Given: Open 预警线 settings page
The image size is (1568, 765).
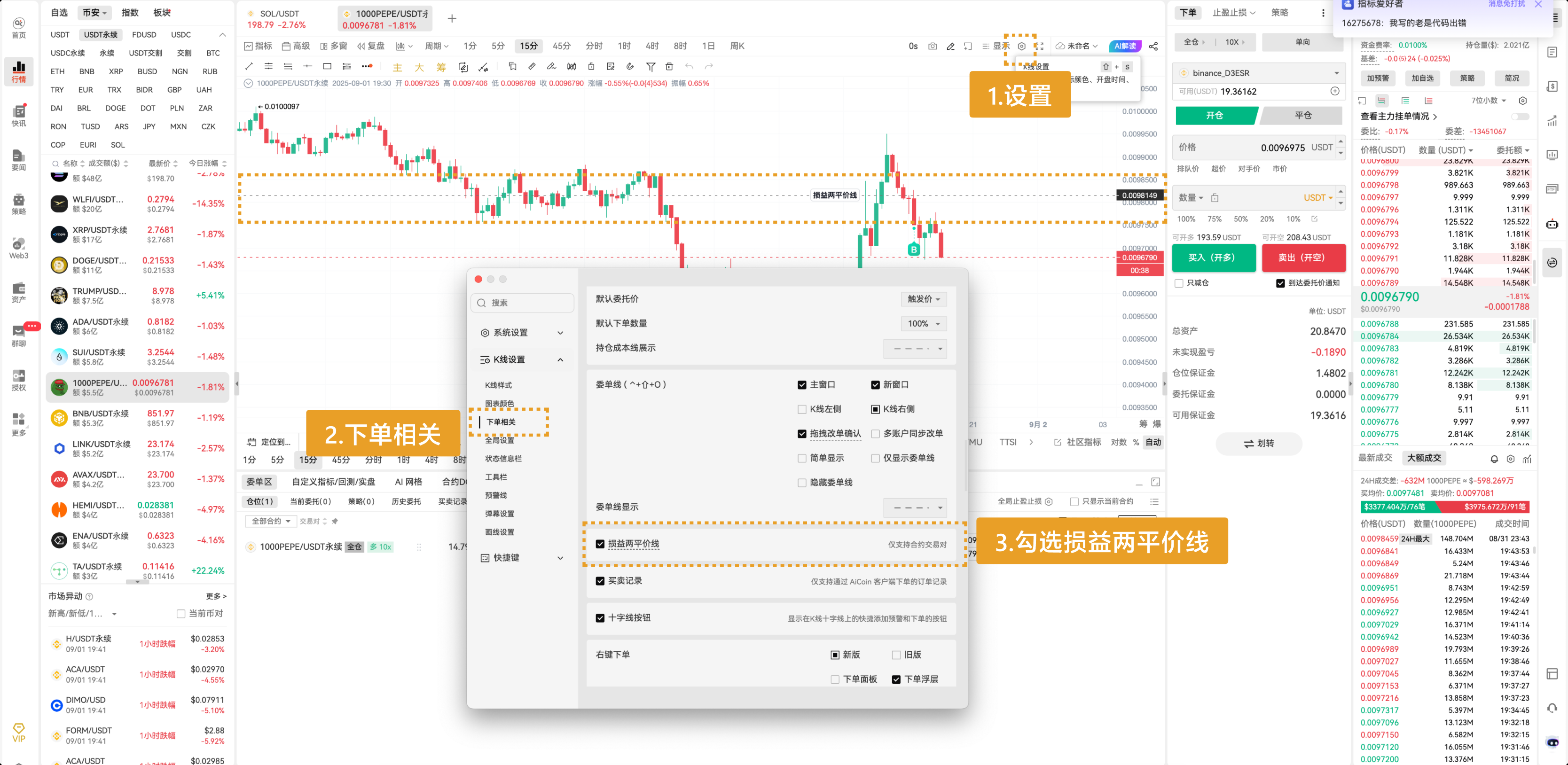Looking at the screenshot, I should [495, 495].
